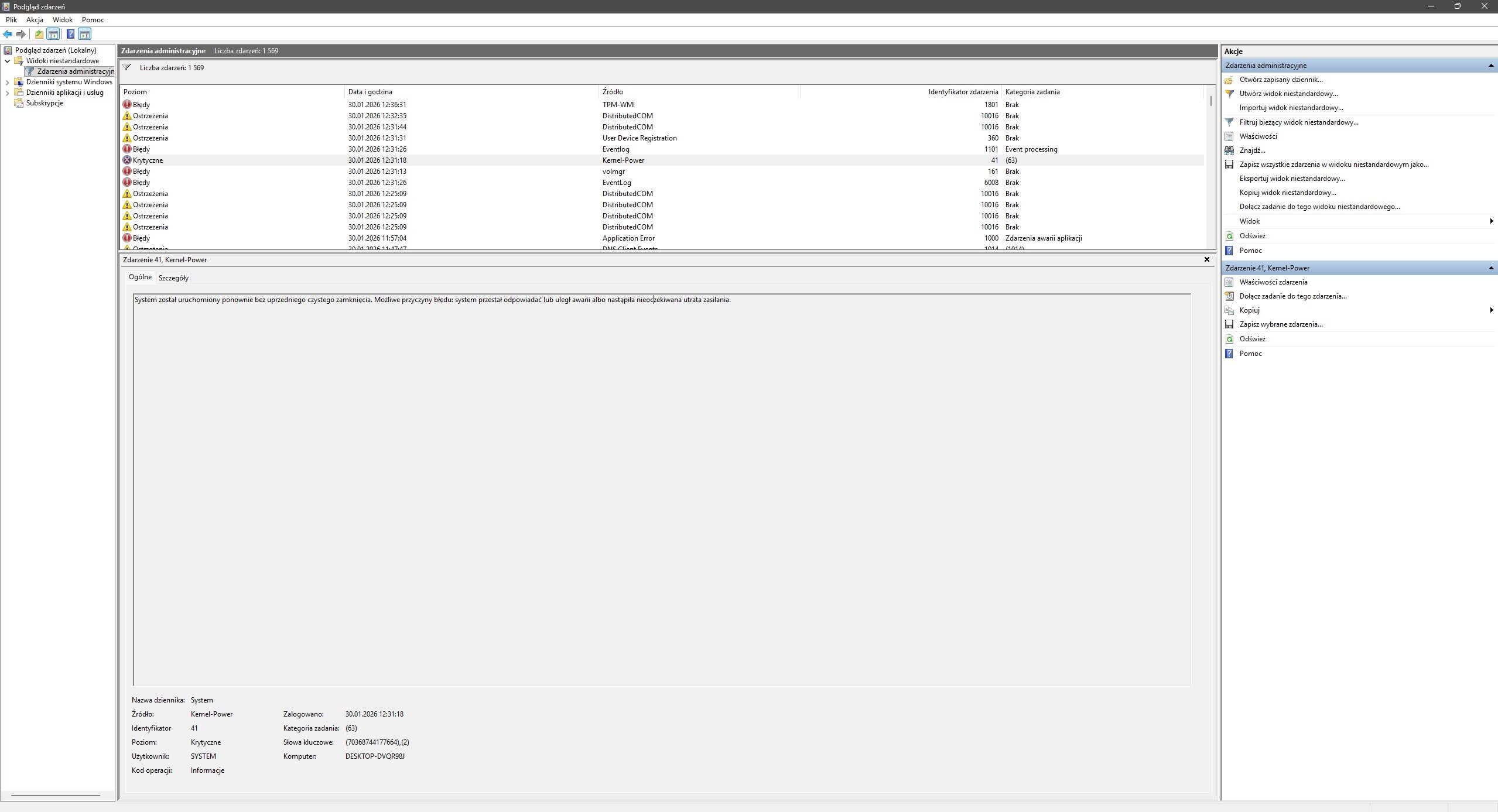
Task: Expand the Dzienniki aplikacji i usług node
Action: click(x=8, y=92)
